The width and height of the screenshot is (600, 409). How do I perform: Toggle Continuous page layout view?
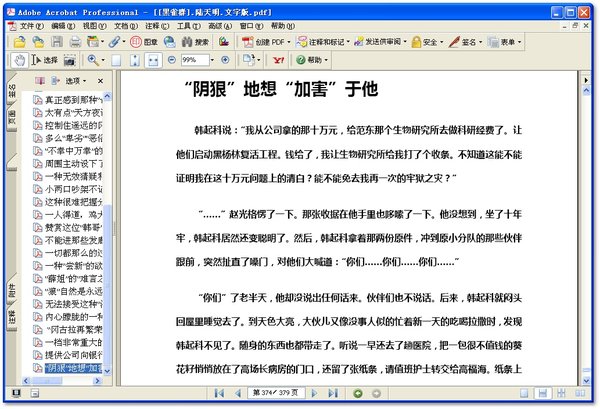pos(543,393)
